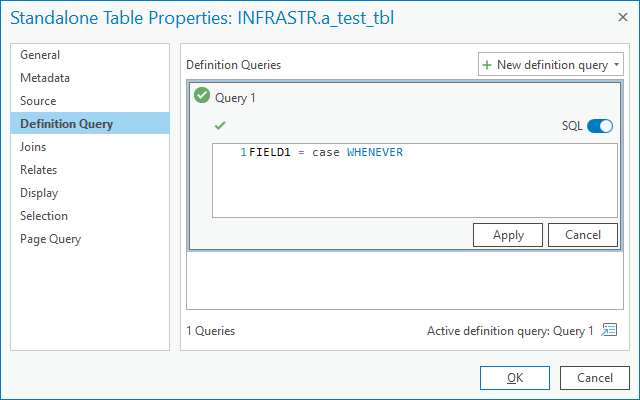
Task: Toggle the SQL mode switch off
Action: coord(599,126)
